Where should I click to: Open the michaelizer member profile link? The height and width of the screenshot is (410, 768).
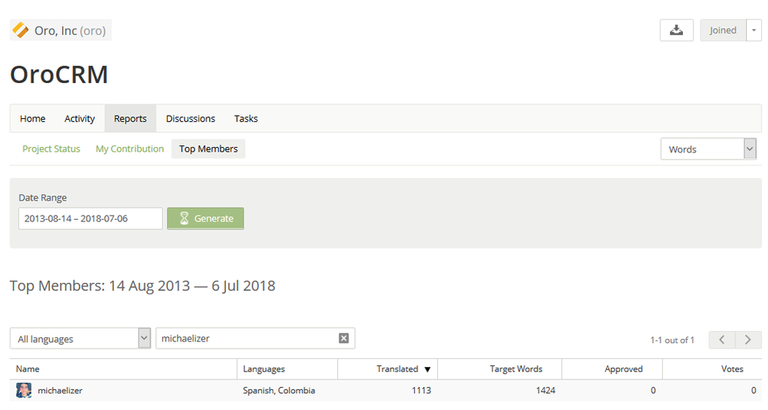(x=60, y=391)
